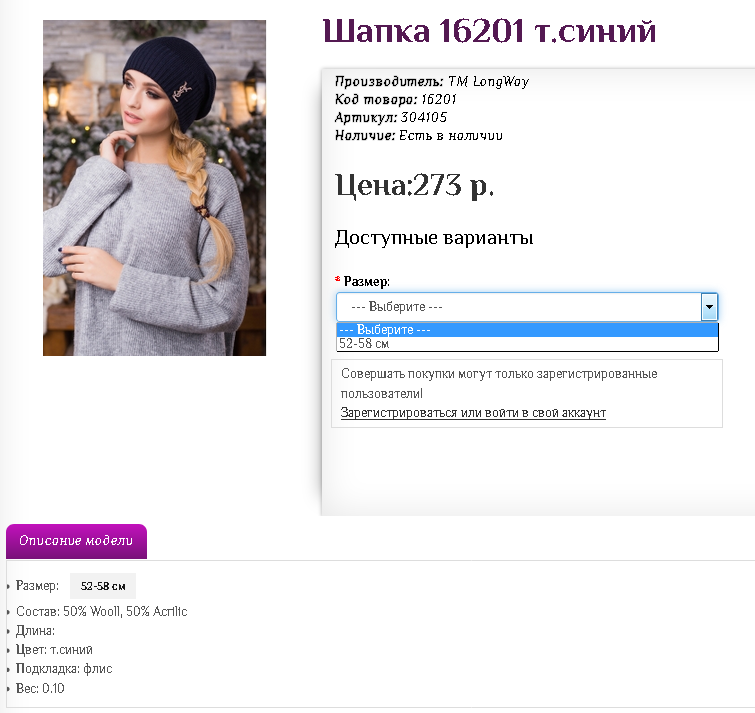755x713 pixels.
Task: Click the Доступные варианты heading
Action: [433, 238]
